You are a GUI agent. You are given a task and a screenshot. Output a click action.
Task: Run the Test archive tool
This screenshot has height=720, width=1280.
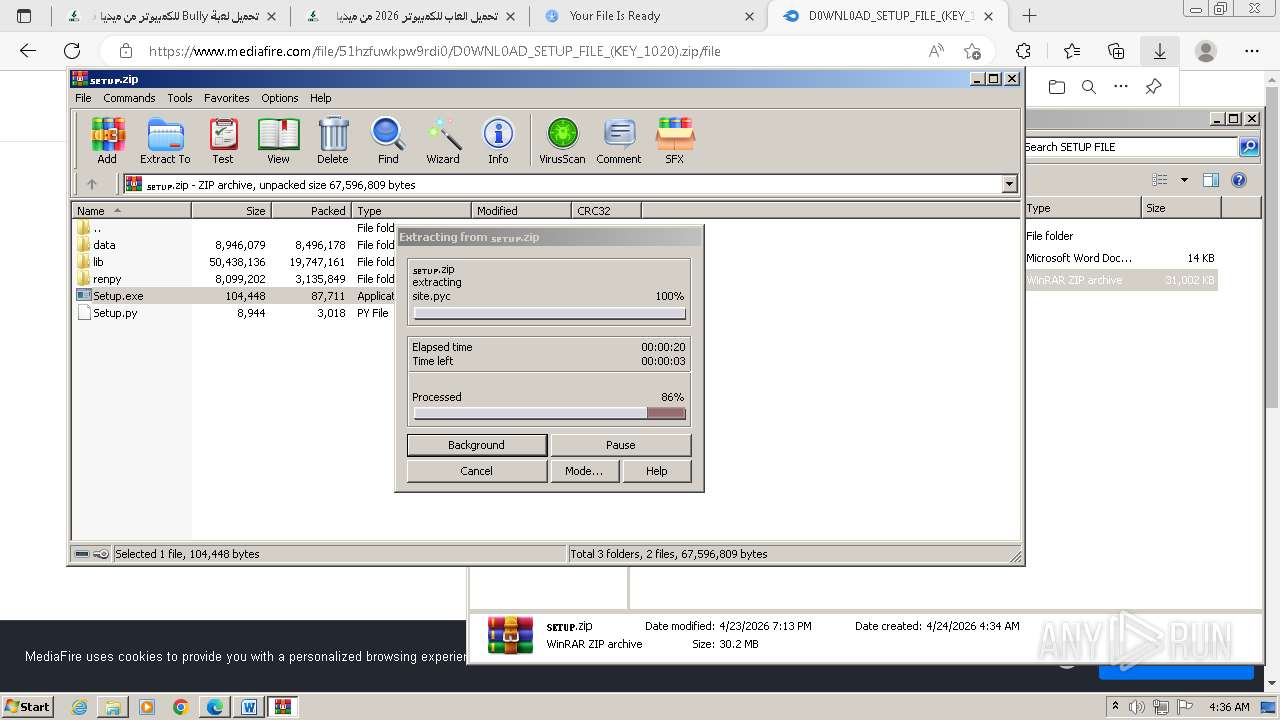coord(223,140)
